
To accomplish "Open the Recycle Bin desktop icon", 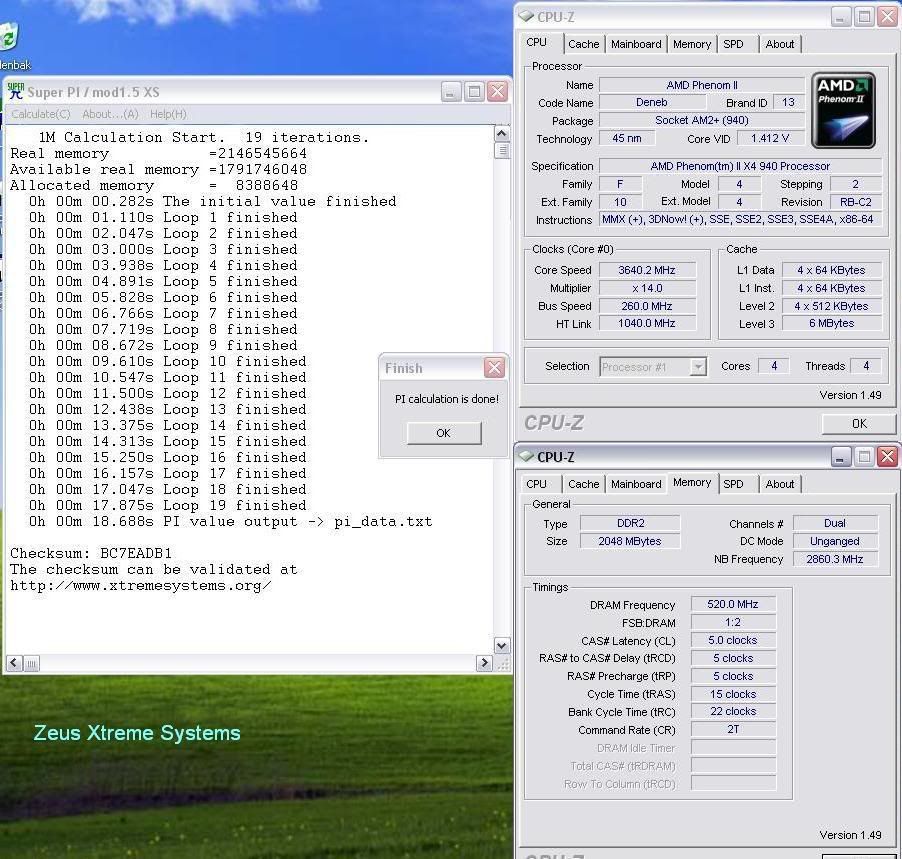I will point(8,37).
